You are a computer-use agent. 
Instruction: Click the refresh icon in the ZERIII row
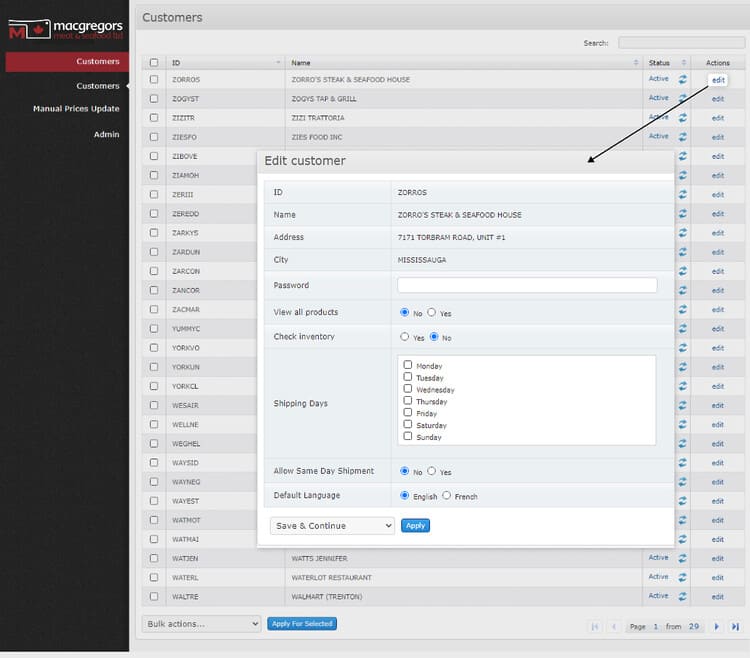point(683,194)
